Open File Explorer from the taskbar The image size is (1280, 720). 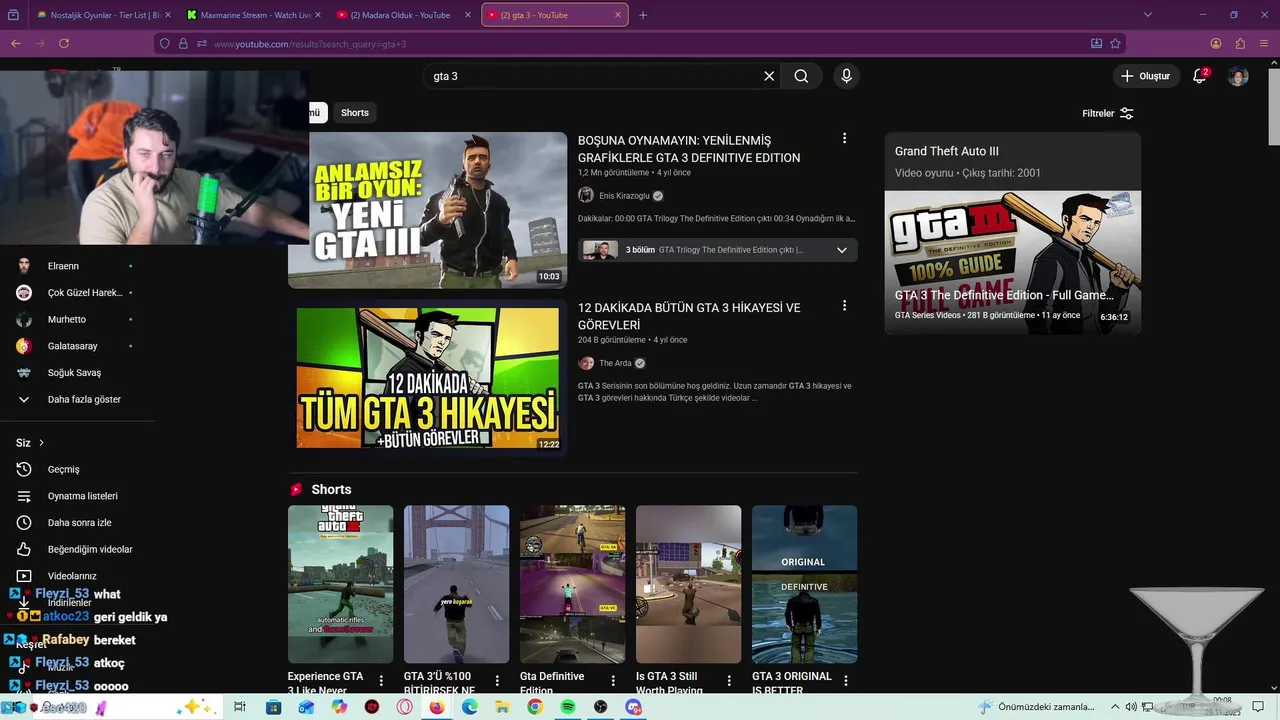[503, 707]
